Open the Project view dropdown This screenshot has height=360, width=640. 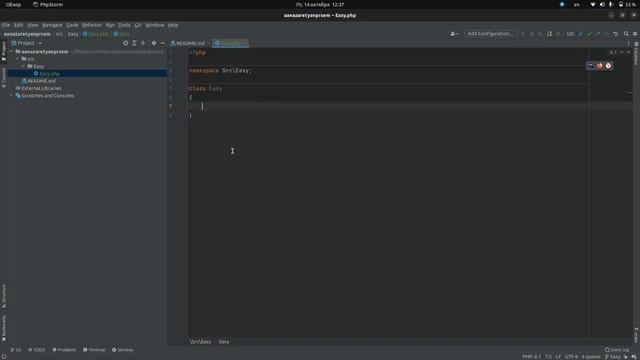27,43
